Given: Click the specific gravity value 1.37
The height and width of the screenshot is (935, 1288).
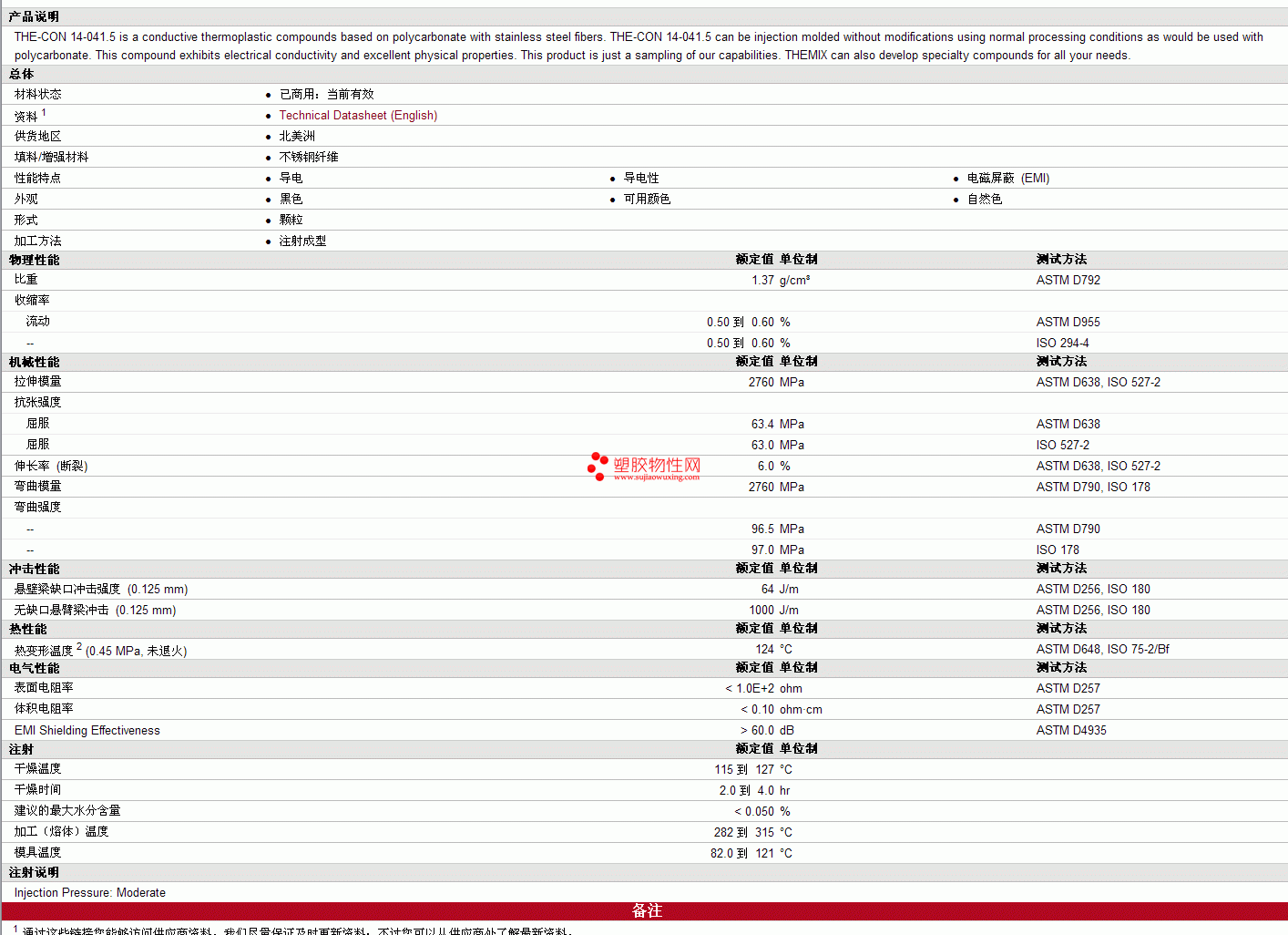Looking at the screenshot, I should point(762,281).
